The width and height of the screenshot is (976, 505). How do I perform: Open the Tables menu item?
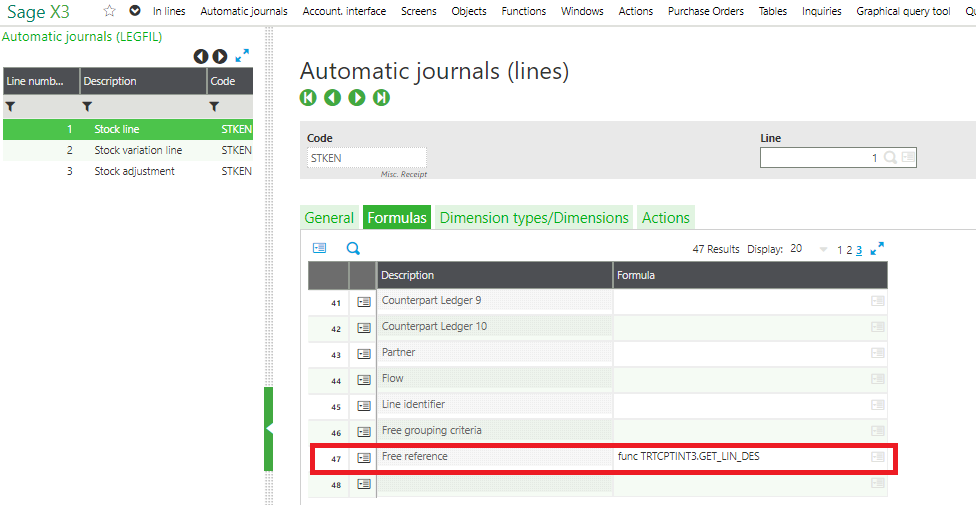772,11
